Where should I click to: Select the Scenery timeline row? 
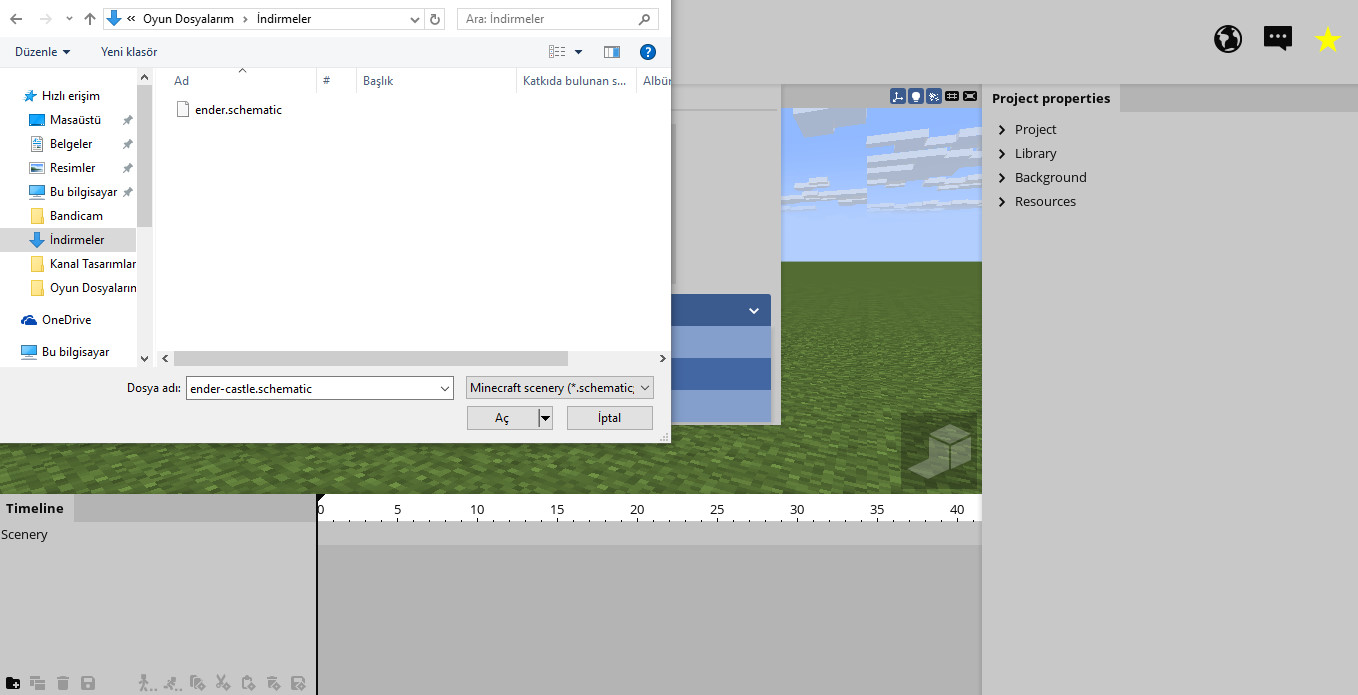158,535
